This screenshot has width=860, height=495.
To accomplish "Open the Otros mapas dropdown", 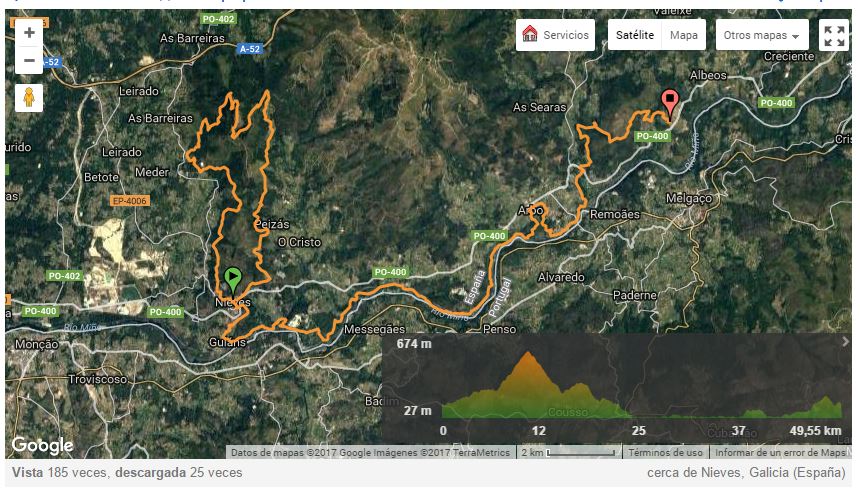I will 762,35.
